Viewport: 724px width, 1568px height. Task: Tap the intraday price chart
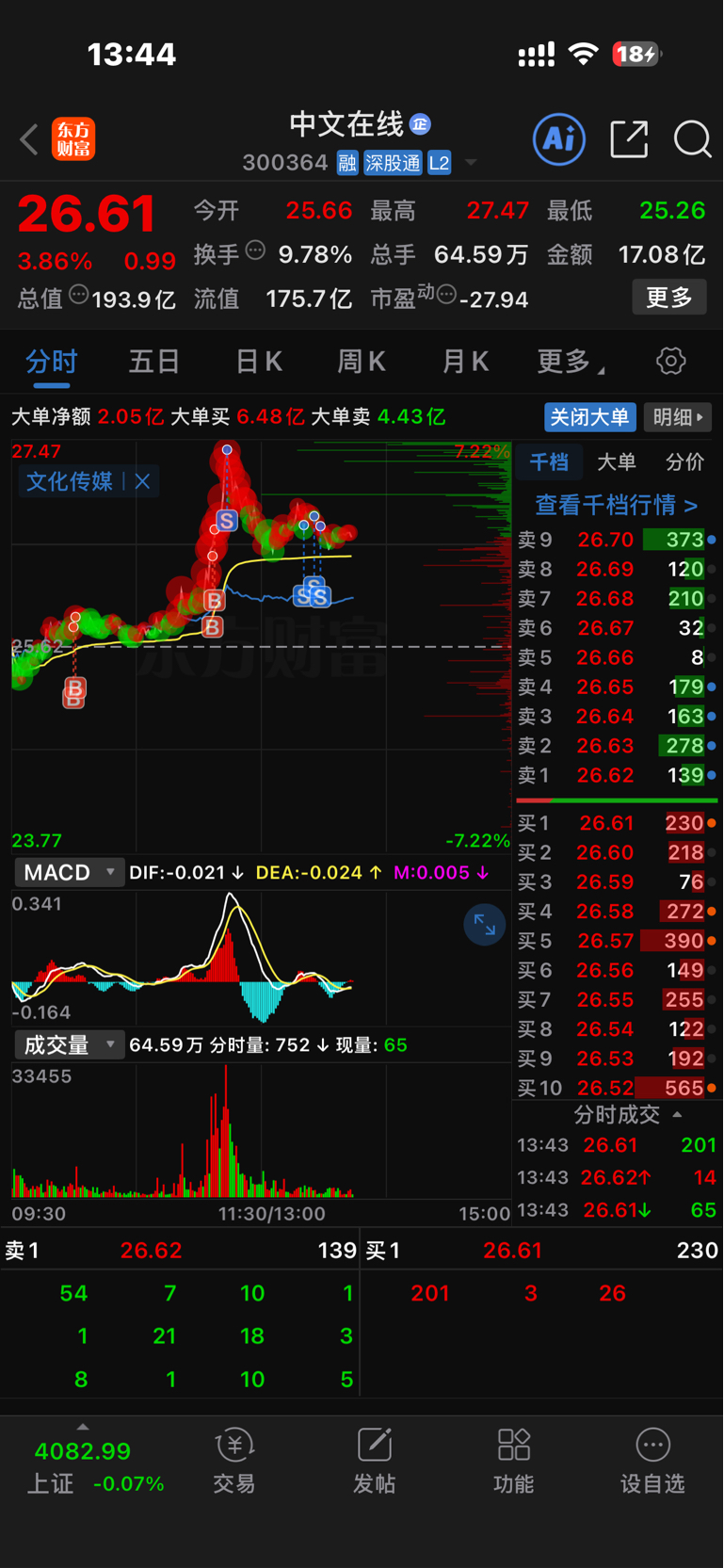point(261,646)
